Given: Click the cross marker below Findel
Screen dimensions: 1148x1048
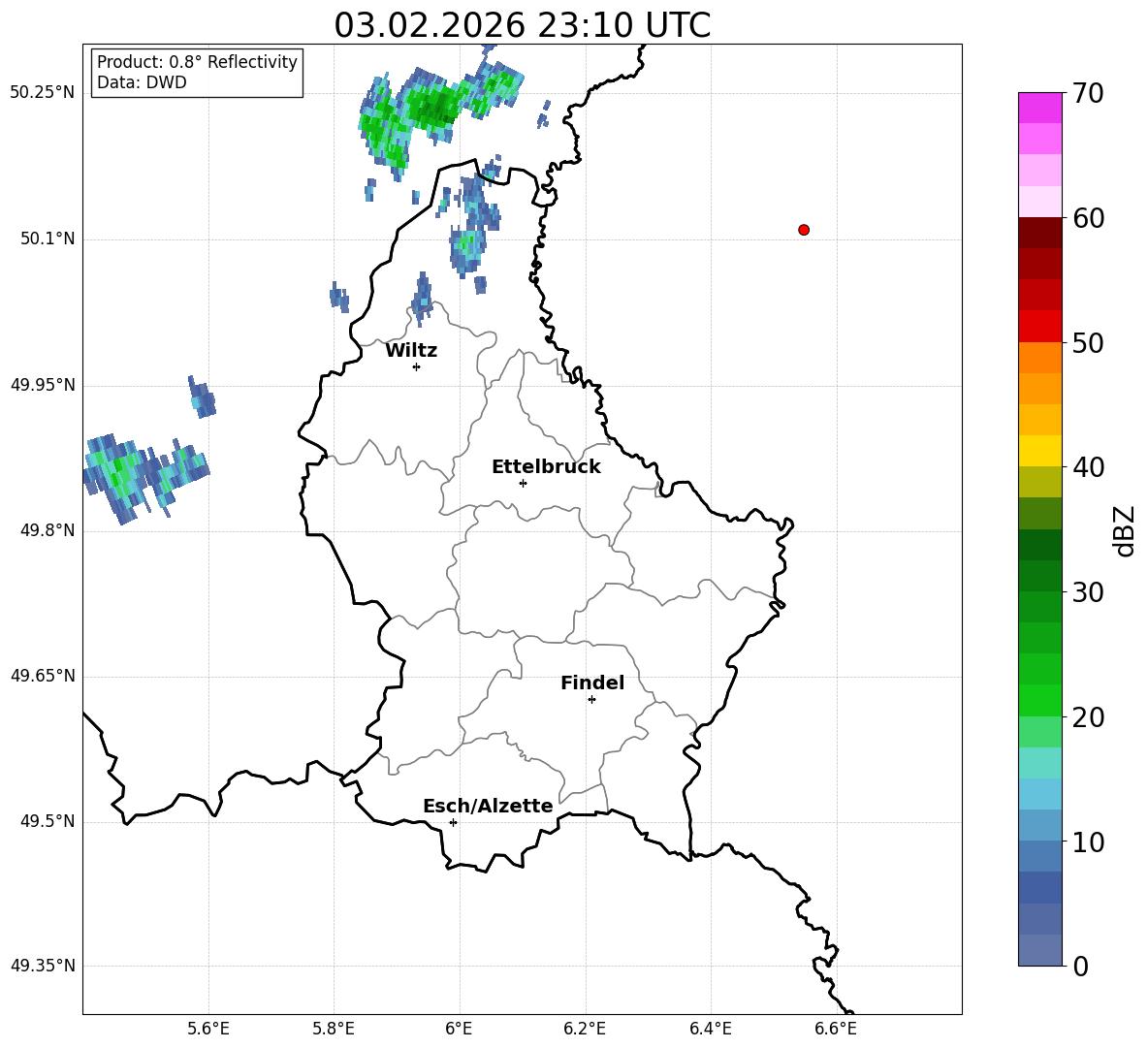Looking at the screenshot, I should tap(592, 700).
